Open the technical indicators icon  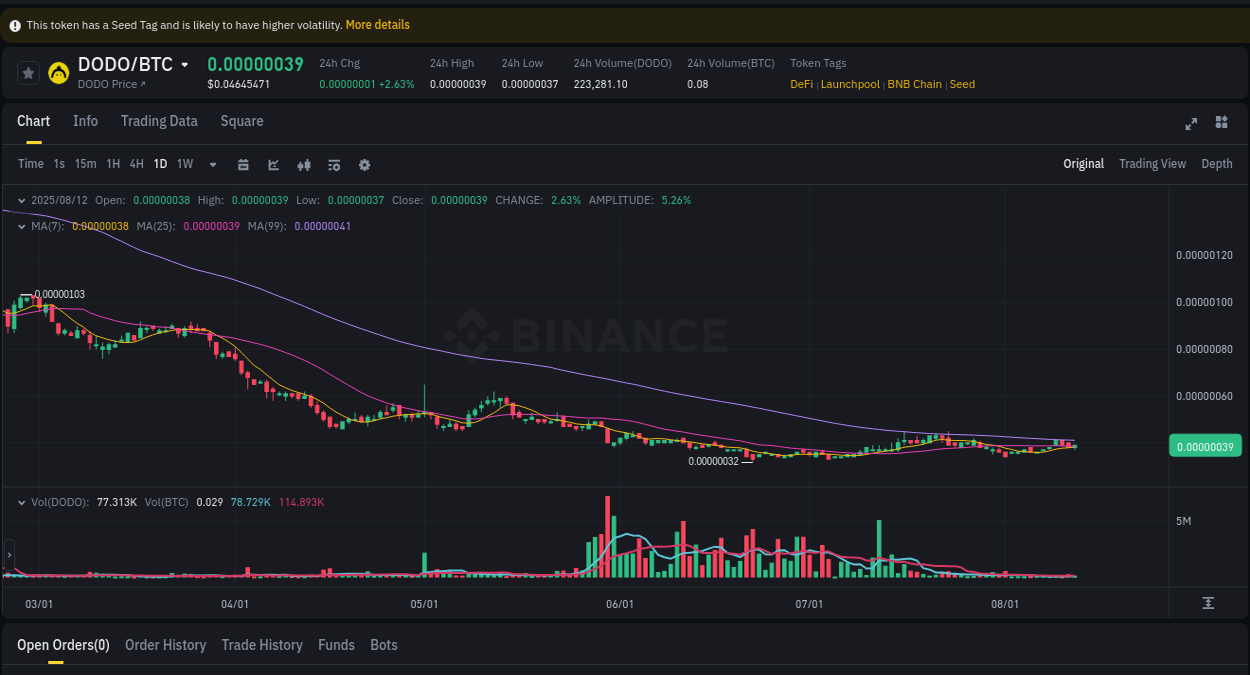(x=334, y=164)
